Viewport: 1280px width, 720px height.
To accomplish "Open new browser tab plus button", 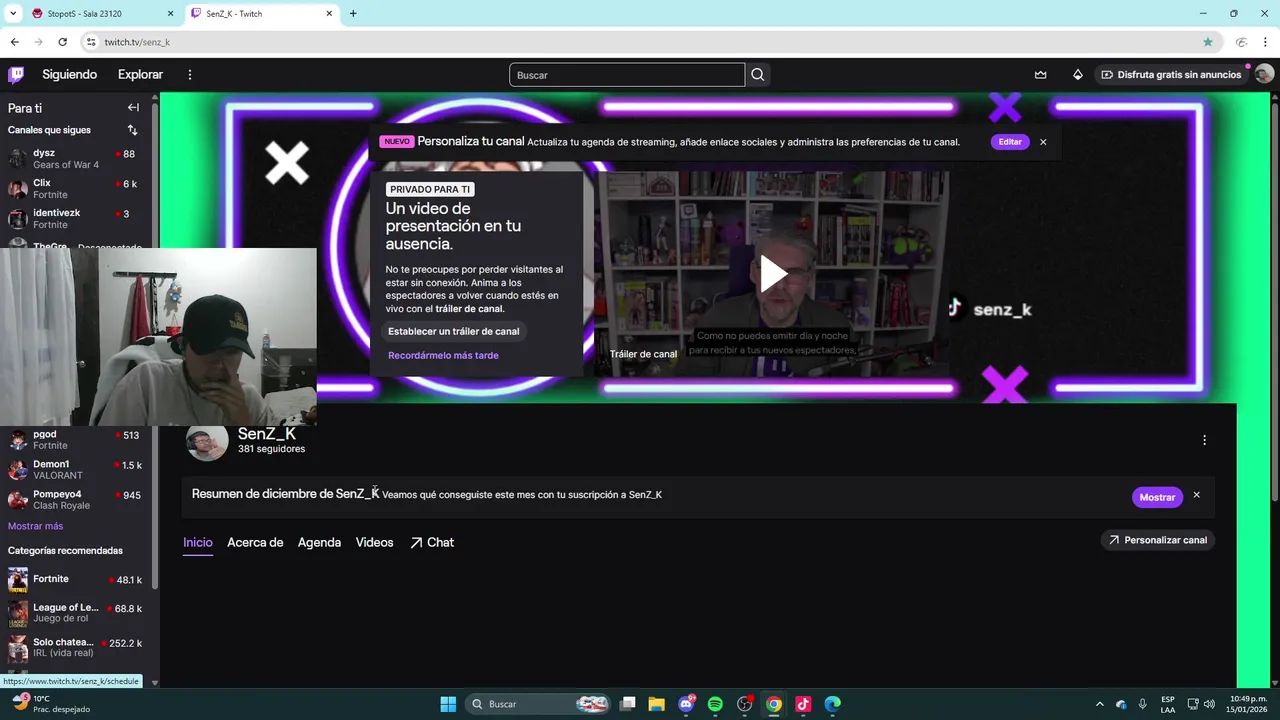I will 353,14.
